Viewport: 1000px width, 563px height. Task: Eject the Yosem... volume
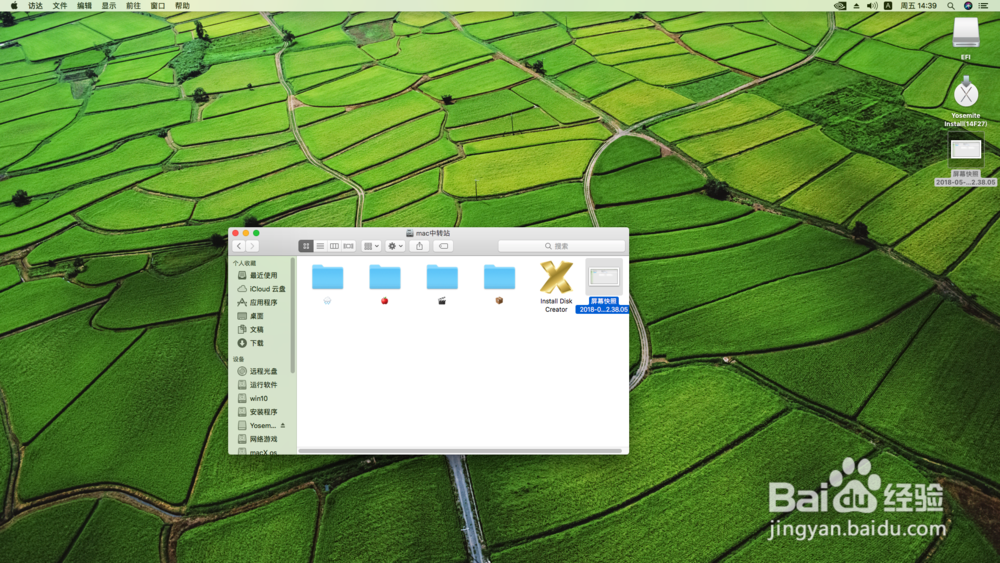(x=283, y=425)
